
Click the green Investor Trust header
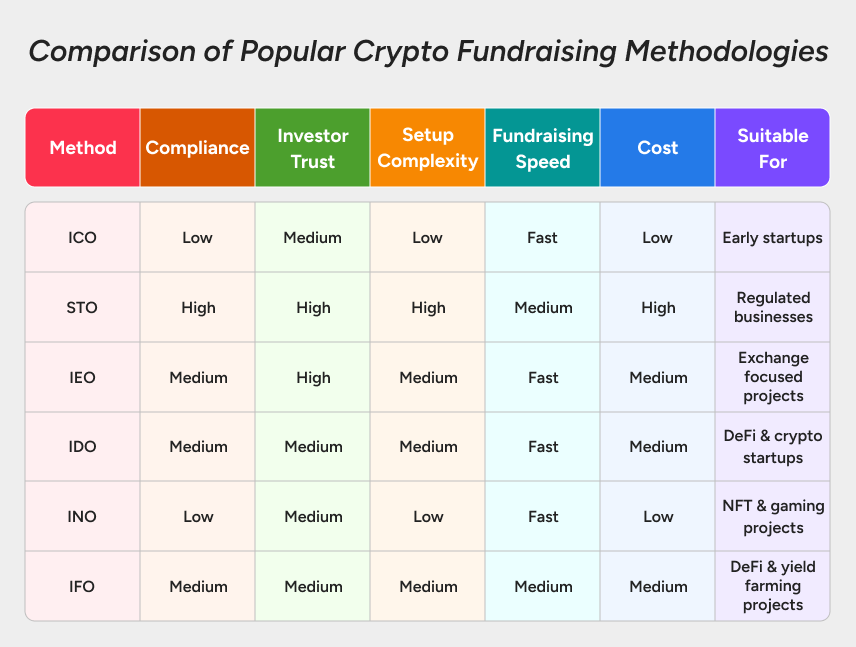[313, 148]
